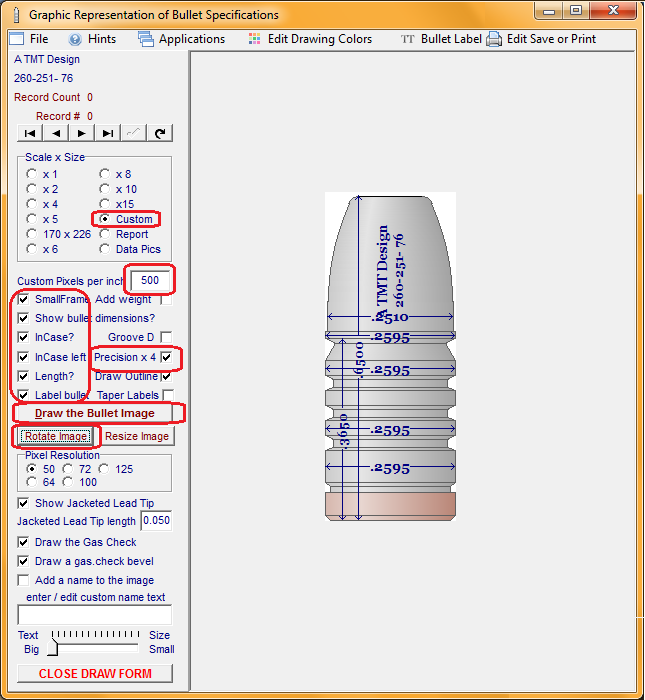The width and height of the screenshot is (645, 700).
Task: Click the TT Bullet Label icon
Action: pyautogui.click(x=407, y=39)
